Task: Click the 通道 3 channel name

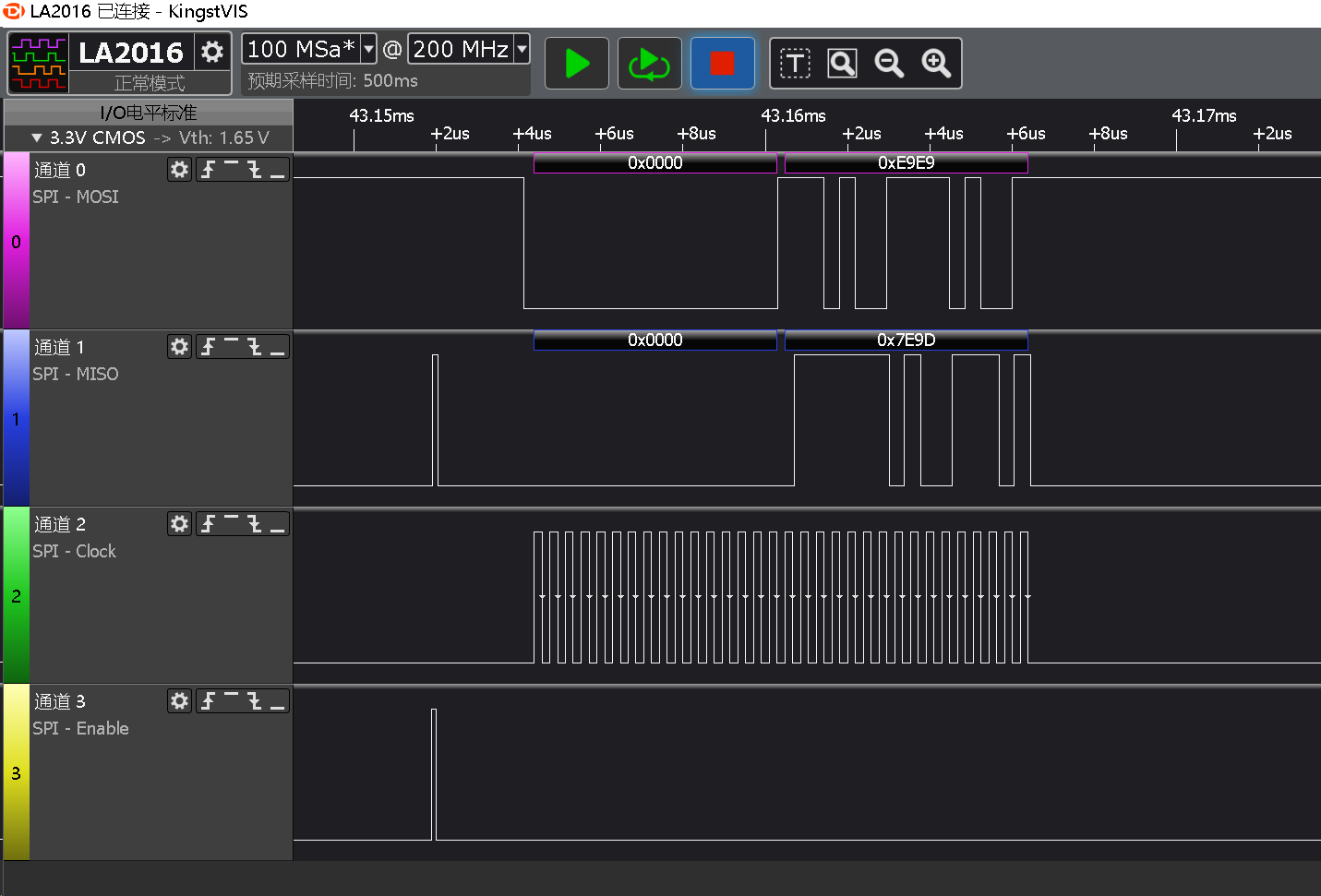Action: [x=60, y=701]
